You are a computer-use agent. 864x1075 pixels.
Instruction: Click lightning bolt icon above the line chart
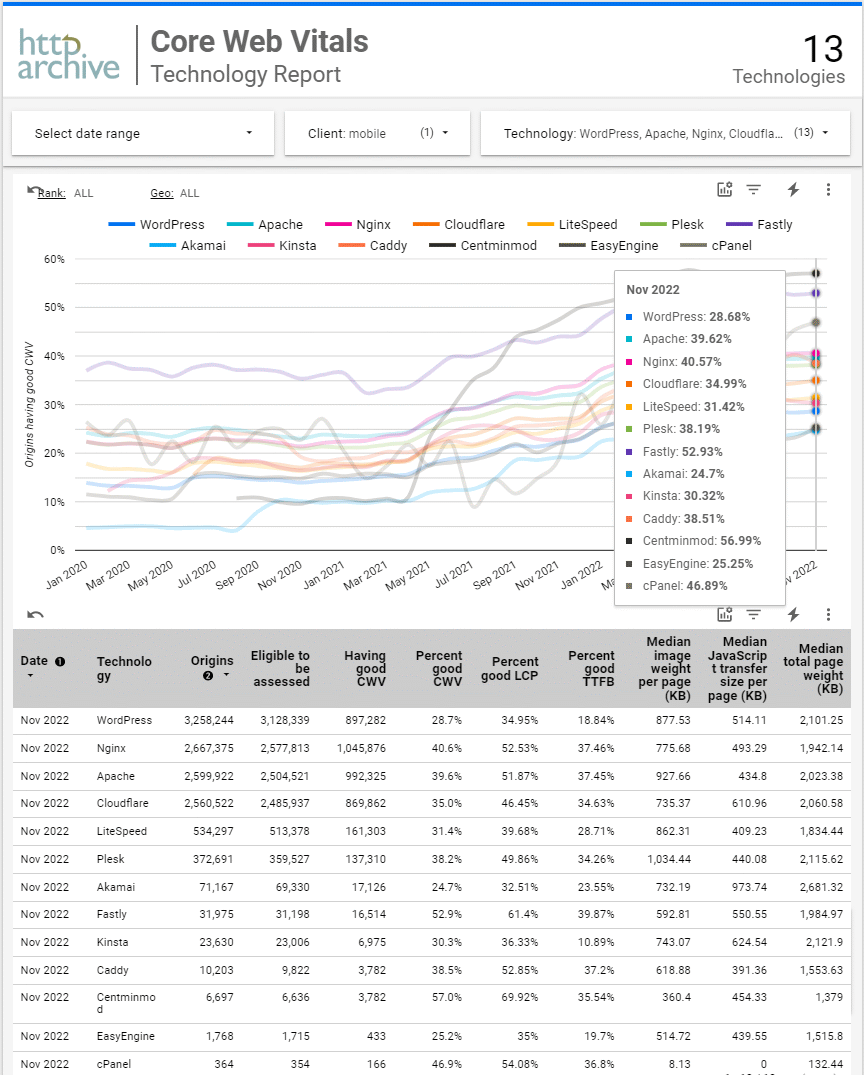point(793,189)
